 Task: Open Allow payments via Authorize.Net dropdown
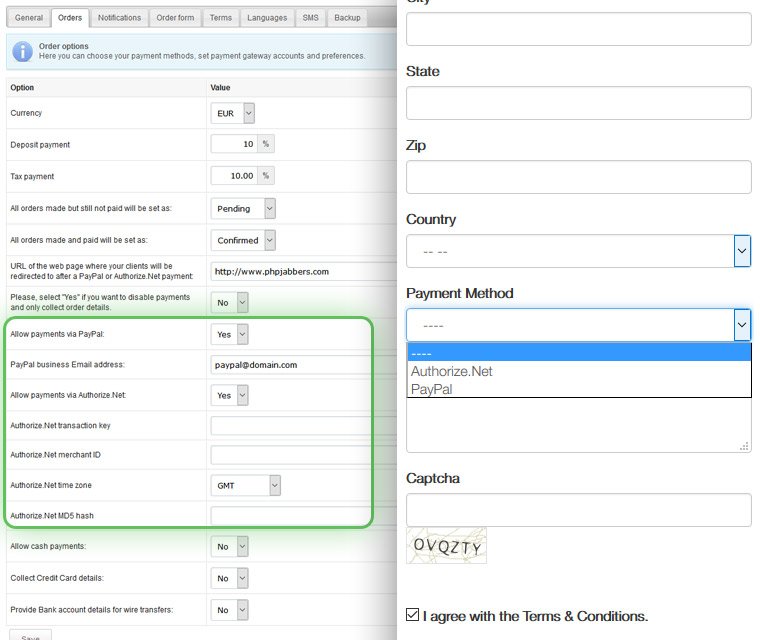[x=229, y=395]
